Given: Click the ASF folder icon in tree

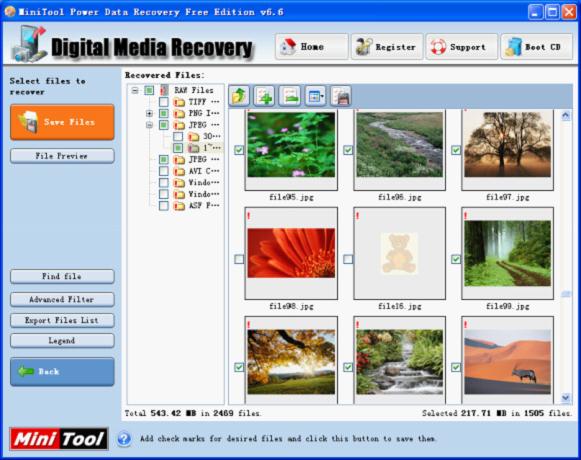Looking at the screenshot, I should coord(179,206).
